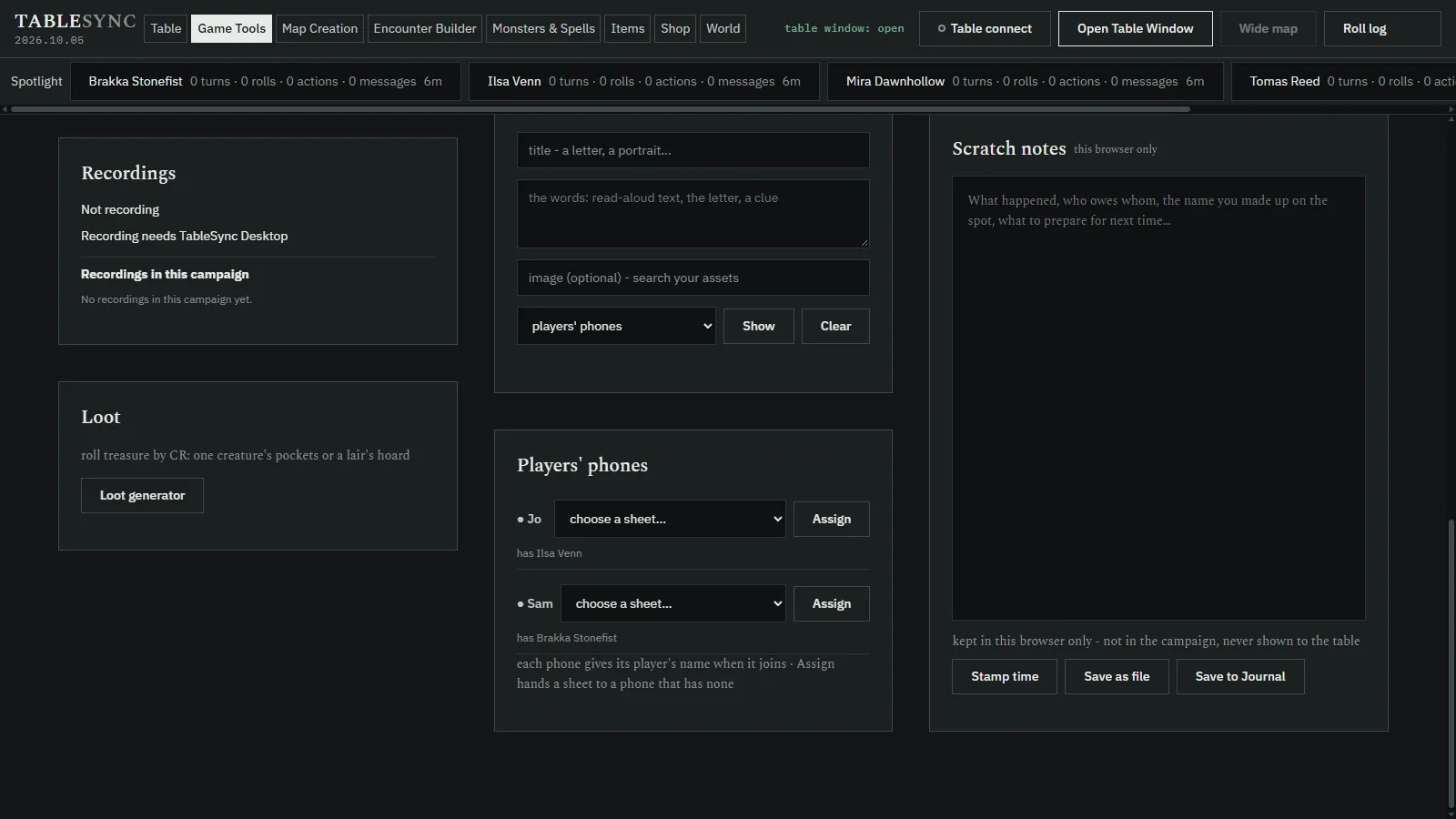This screenshot has width=1456, height=819.
Task: Open the players' phones target dropdown
Action: click(616, 326)
